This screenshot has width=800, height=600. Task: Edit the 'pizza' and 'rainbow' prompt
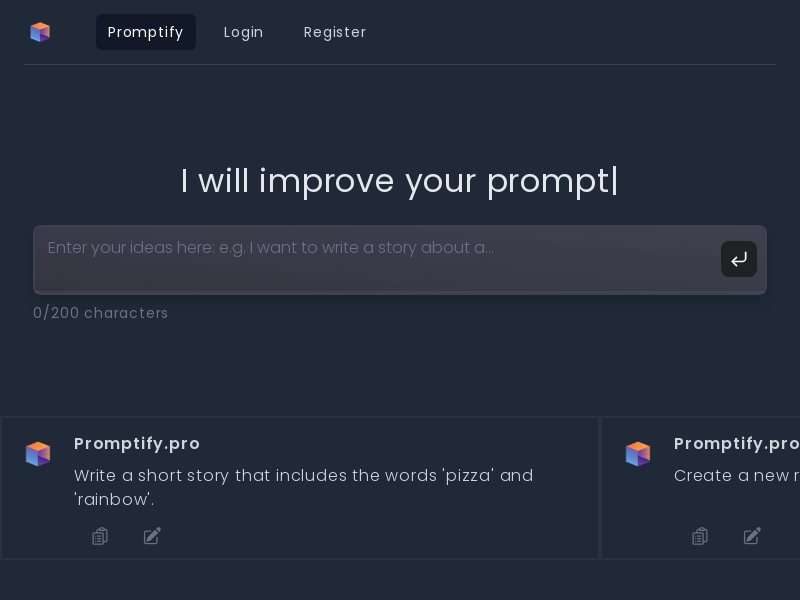coord(152,536)
